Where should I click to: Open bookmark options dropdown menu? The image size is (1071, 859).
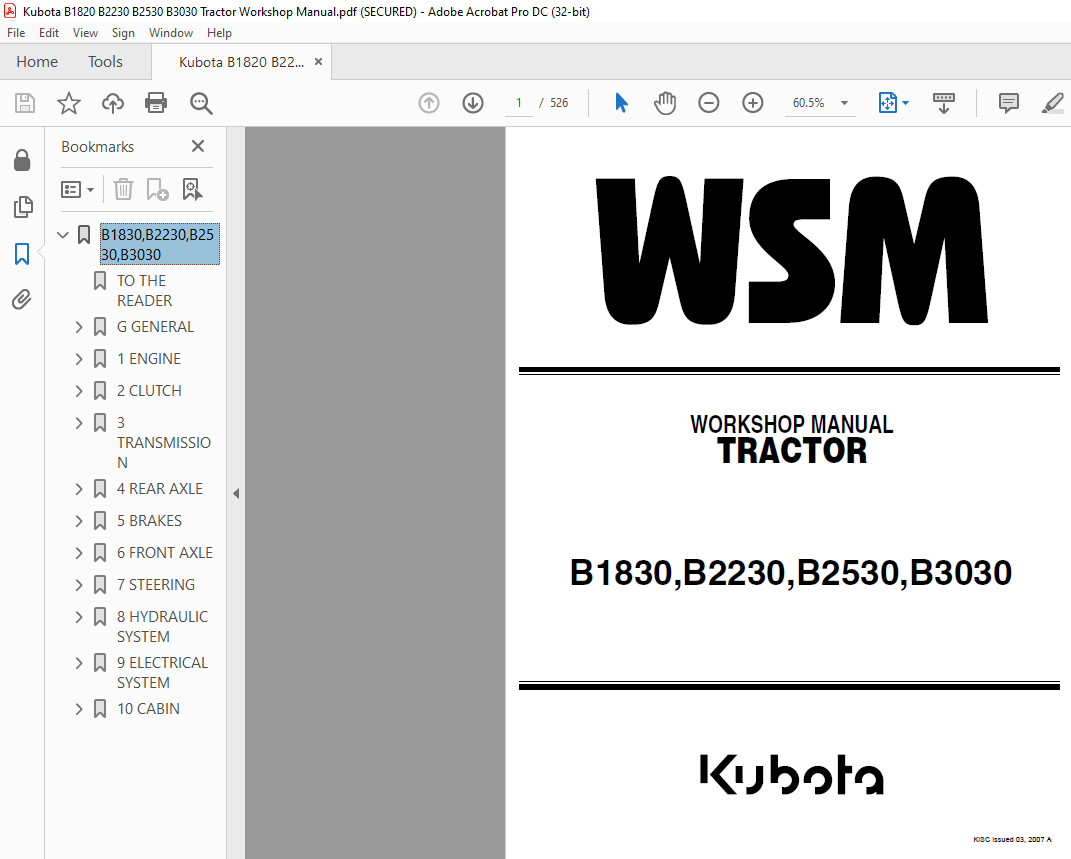pyautogui.click(x=77, y=189)
